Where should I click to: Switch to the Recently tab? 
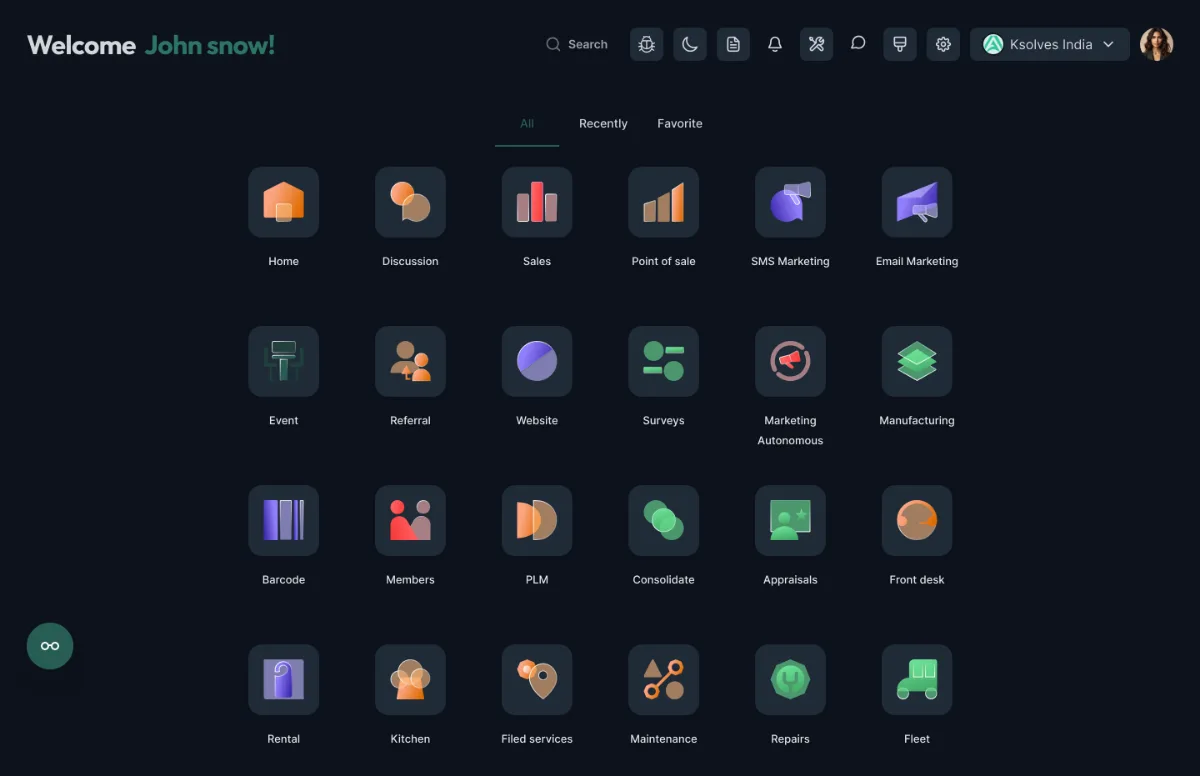pyautogui.click(x=603, y=124)
